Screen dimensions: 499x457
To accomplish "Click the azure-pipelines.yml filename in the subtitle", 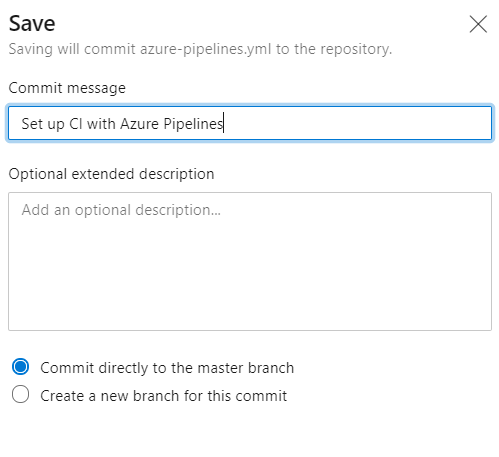I will pos(206,49).
